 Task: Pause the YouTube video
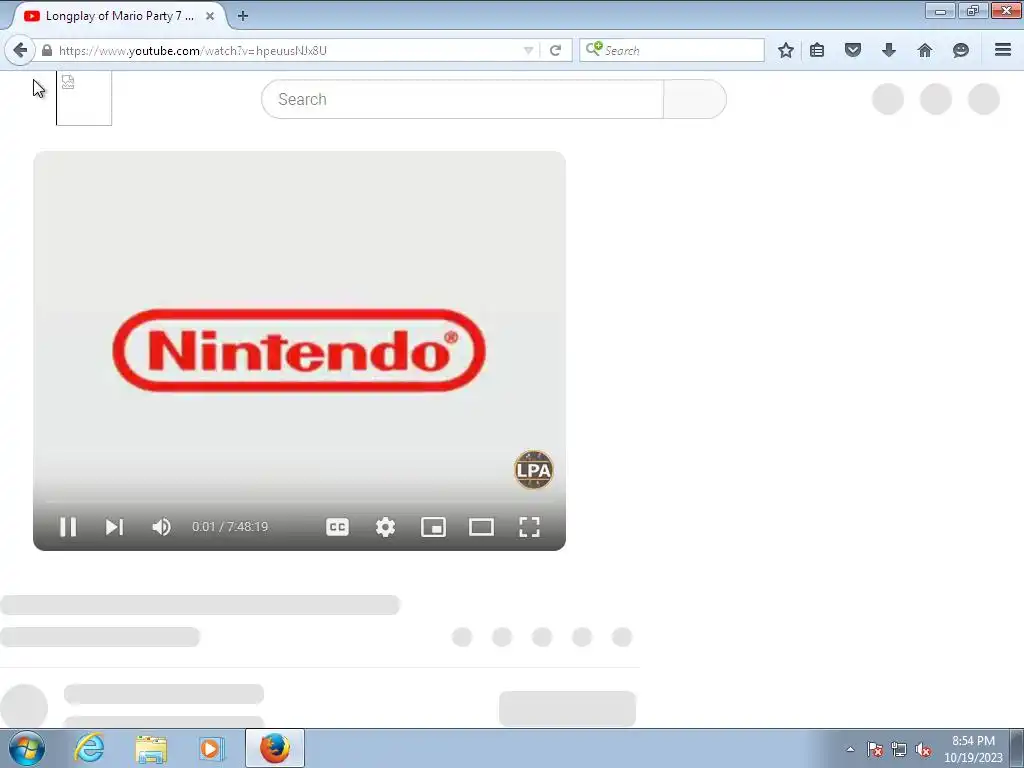pos(68,527)
